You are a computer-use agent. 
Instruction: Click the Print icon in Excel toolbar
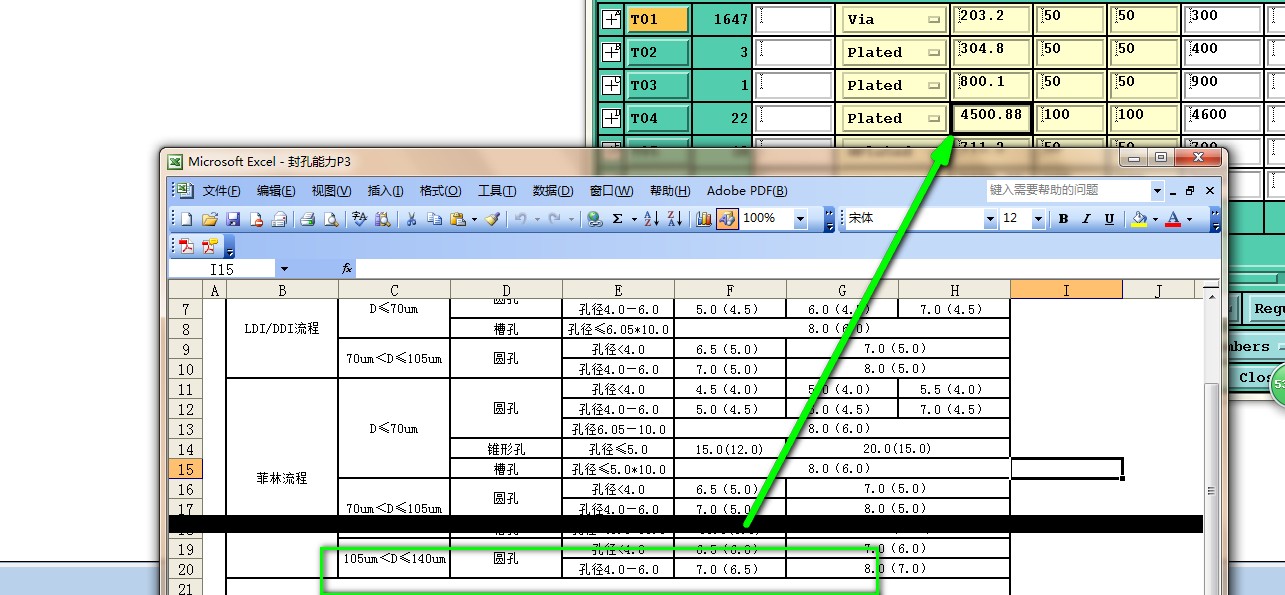308,219
